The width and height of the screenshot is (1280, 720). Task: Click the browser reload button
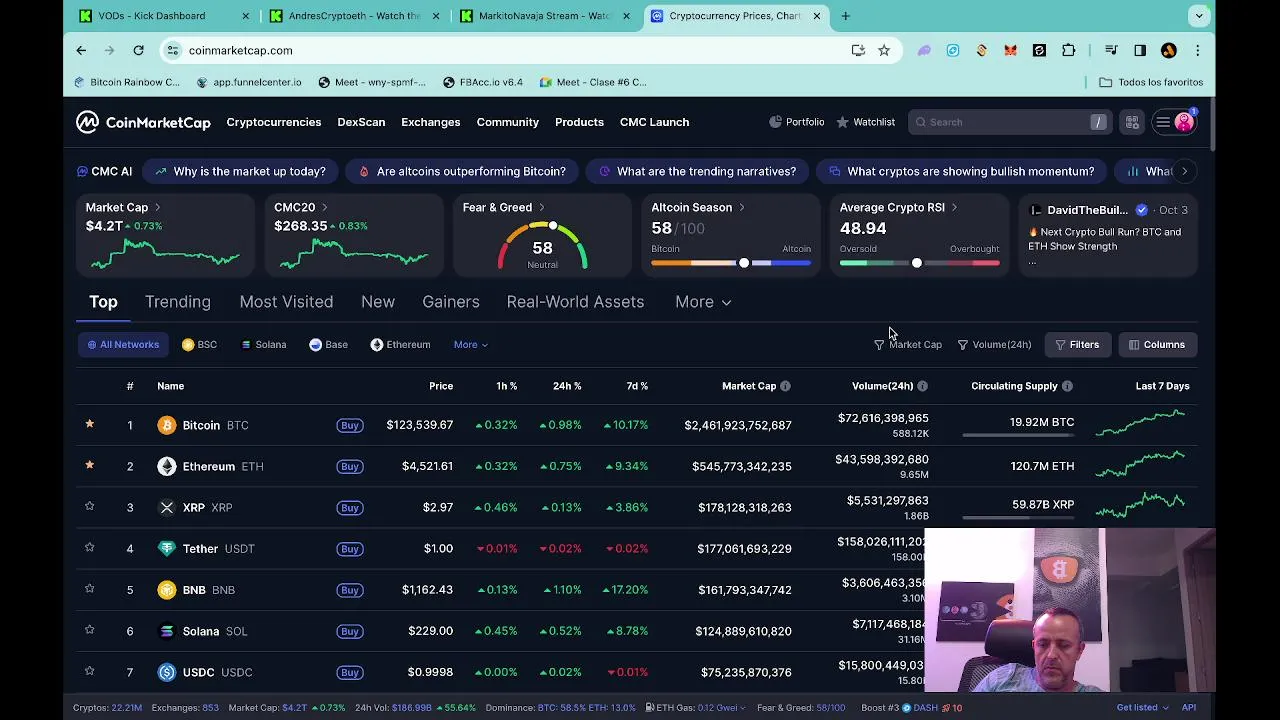138,50
